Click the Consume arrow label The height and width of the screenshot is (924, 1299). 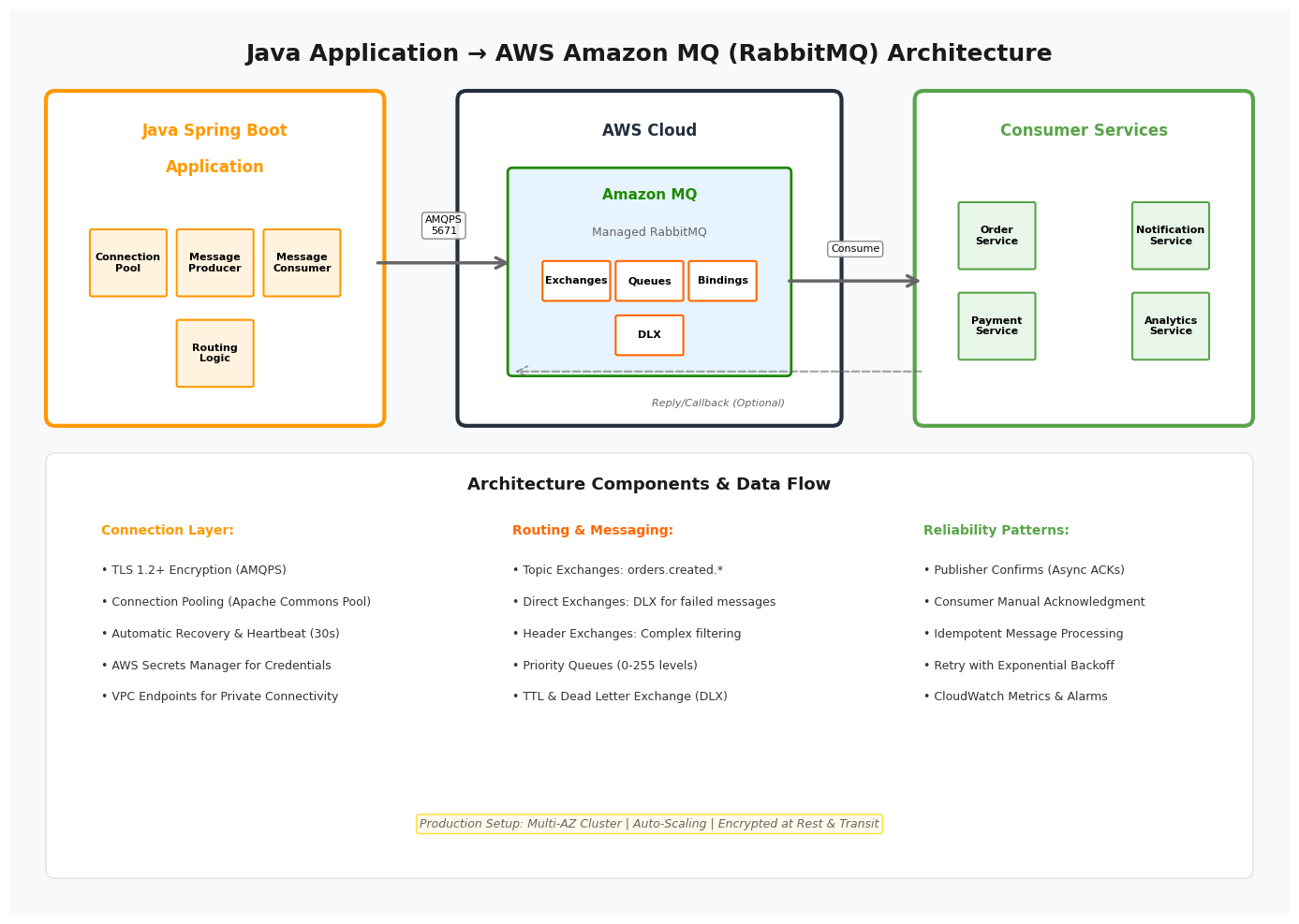pyautogui.click(x=855, y=249)
